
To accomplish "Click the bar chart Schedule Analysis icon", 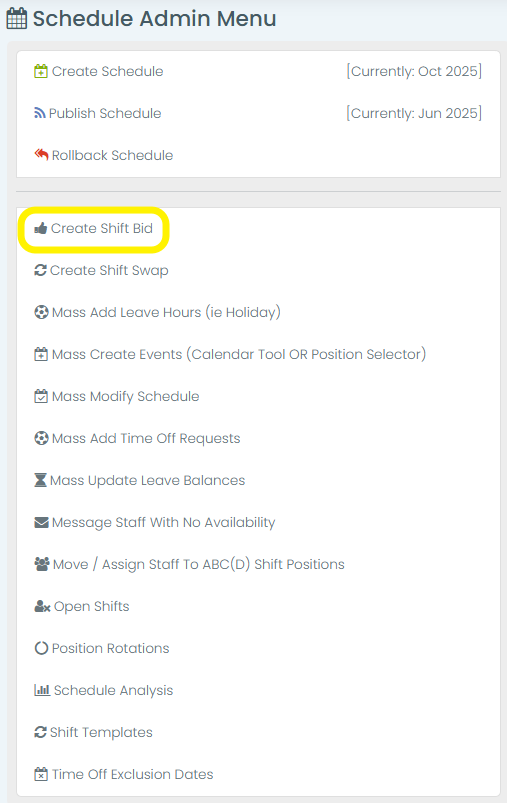I will (42, 690).
